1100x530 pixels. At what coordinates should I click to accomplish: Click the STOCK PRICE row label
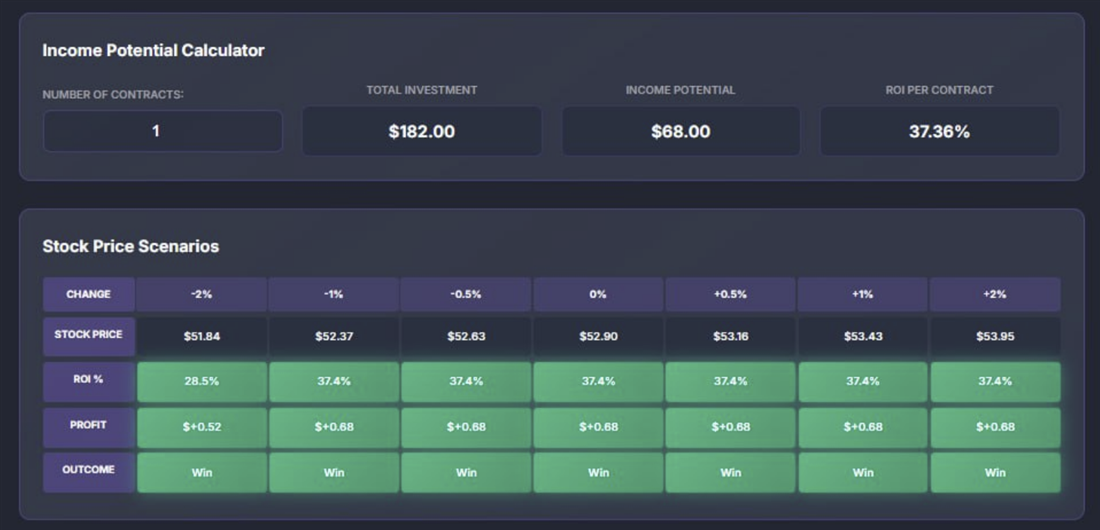click(88, 335)
